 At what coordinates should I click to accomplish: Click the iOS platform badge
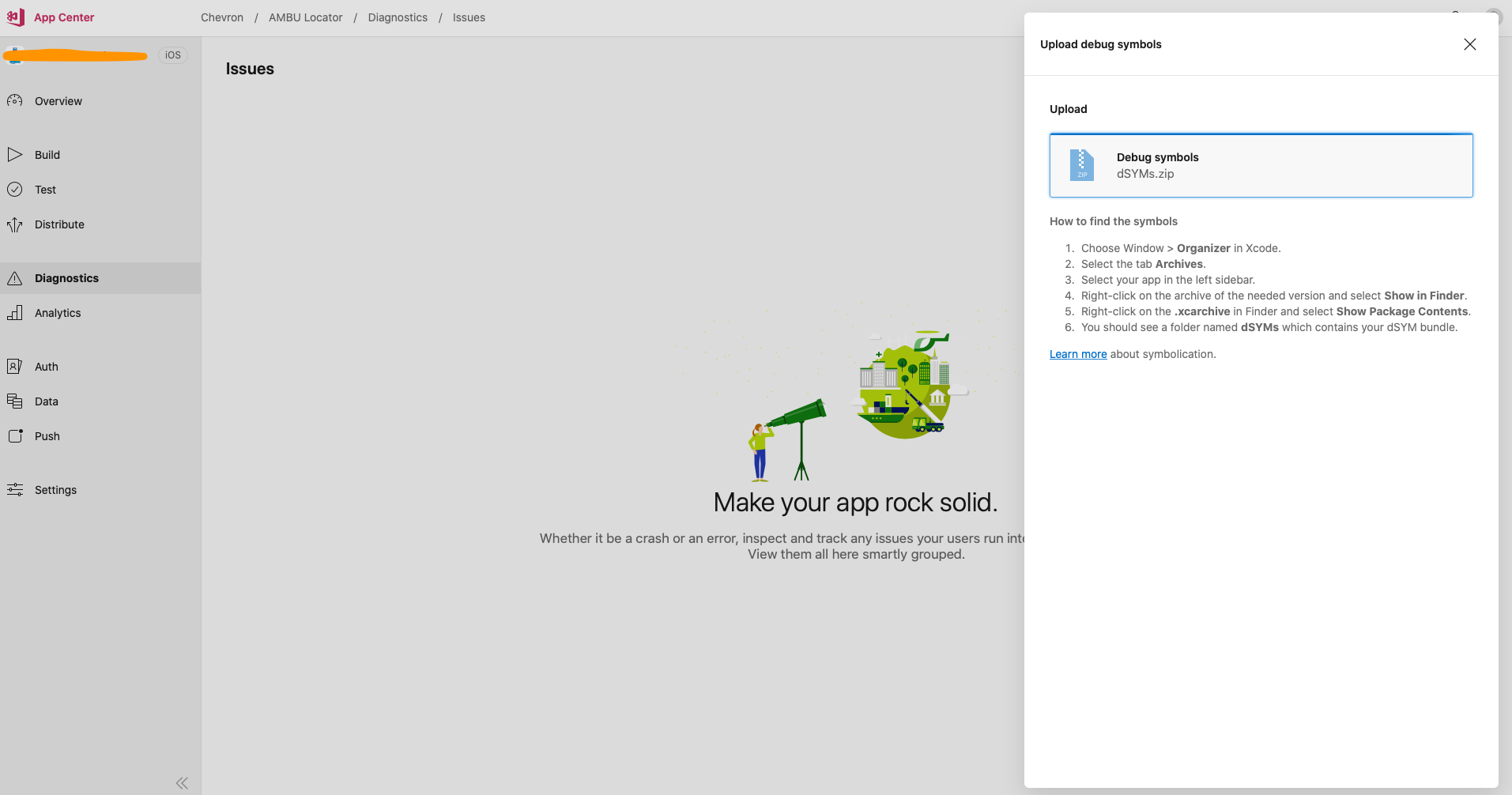click(x=173, y=55)
